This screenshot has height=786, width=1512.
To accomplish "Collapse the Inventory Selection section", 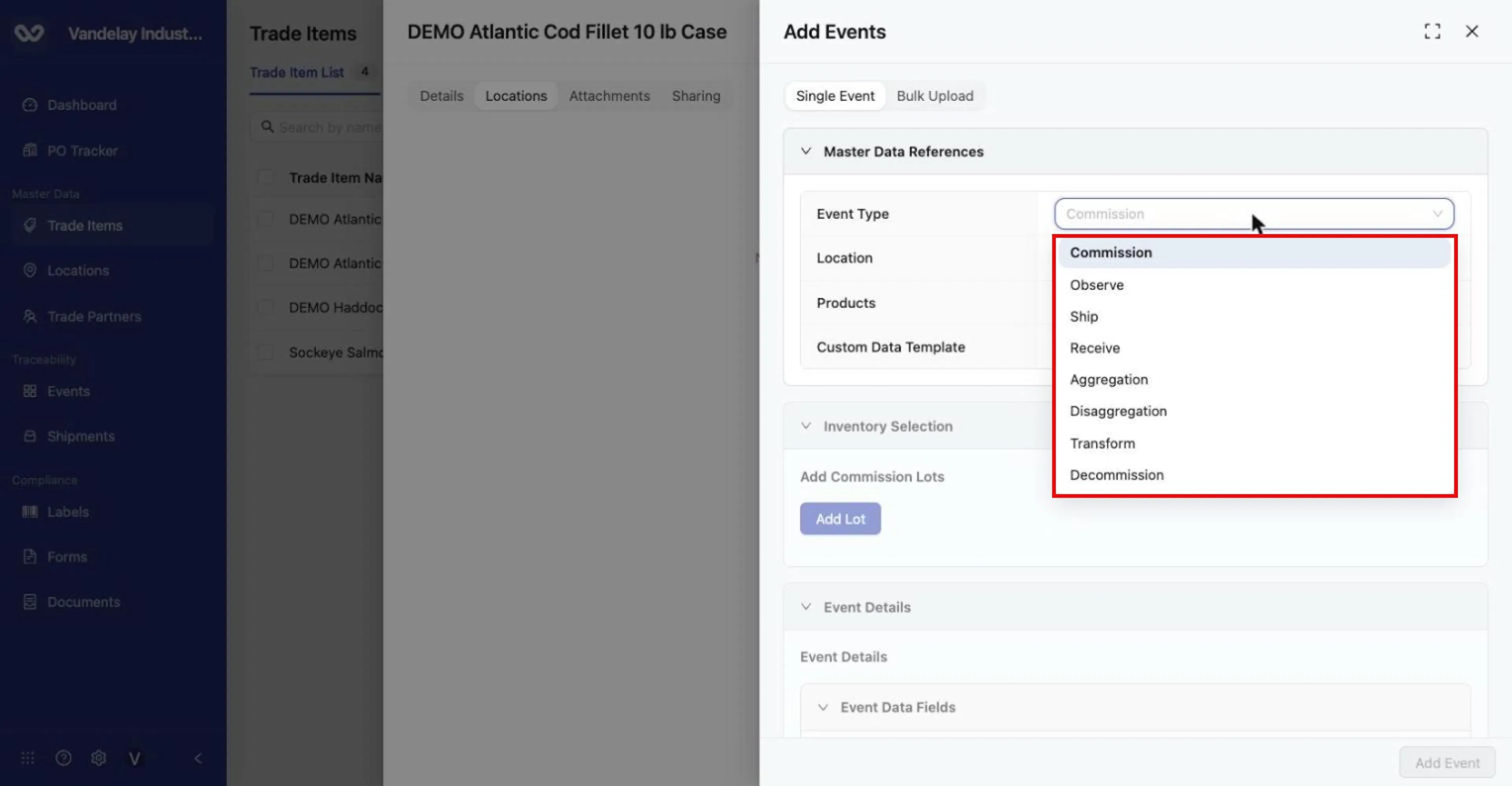I will tap(806, 426).
